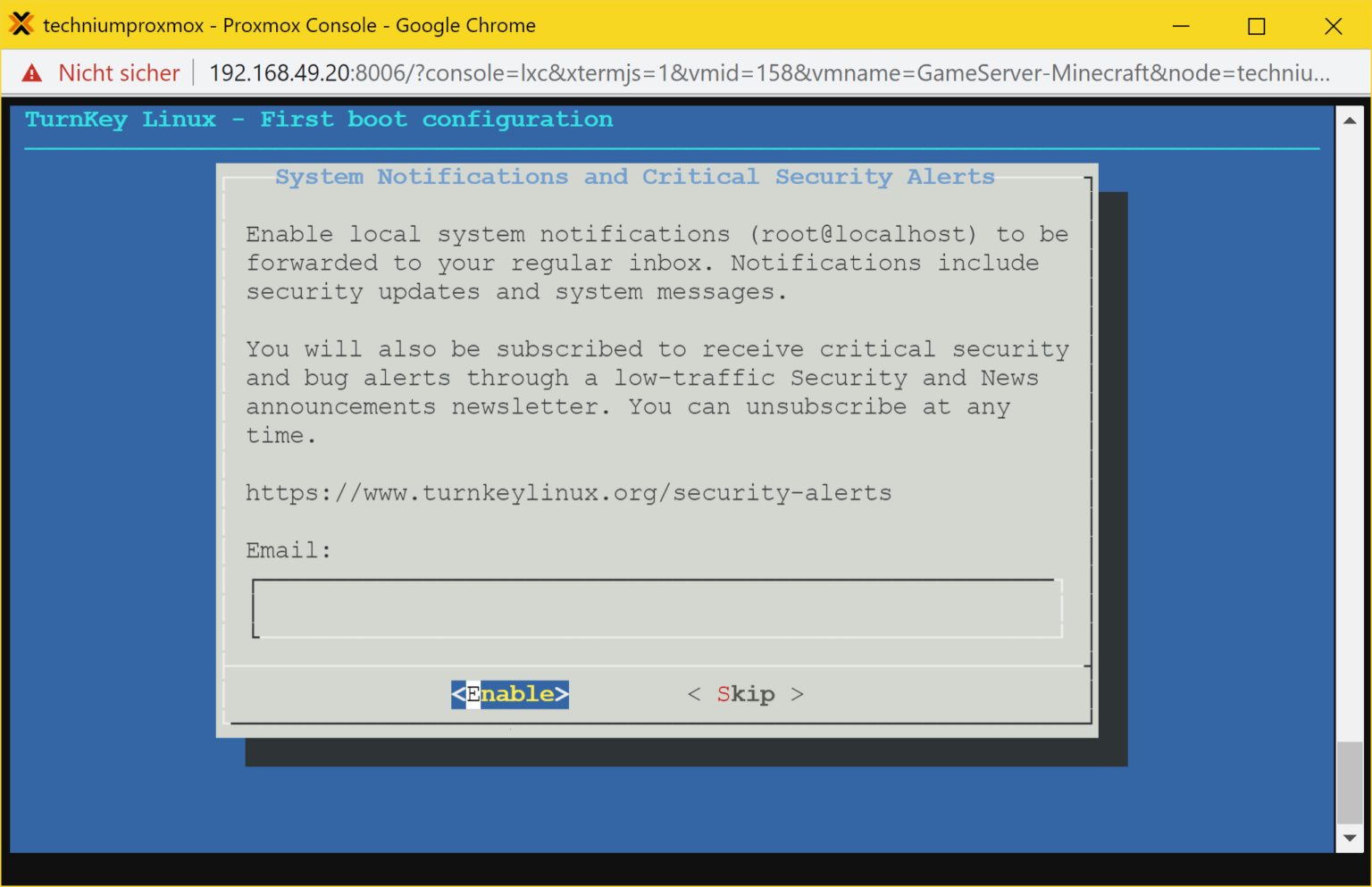
Task: Choose Skip to bypass notifications
Action: click(x=746, y=694)
